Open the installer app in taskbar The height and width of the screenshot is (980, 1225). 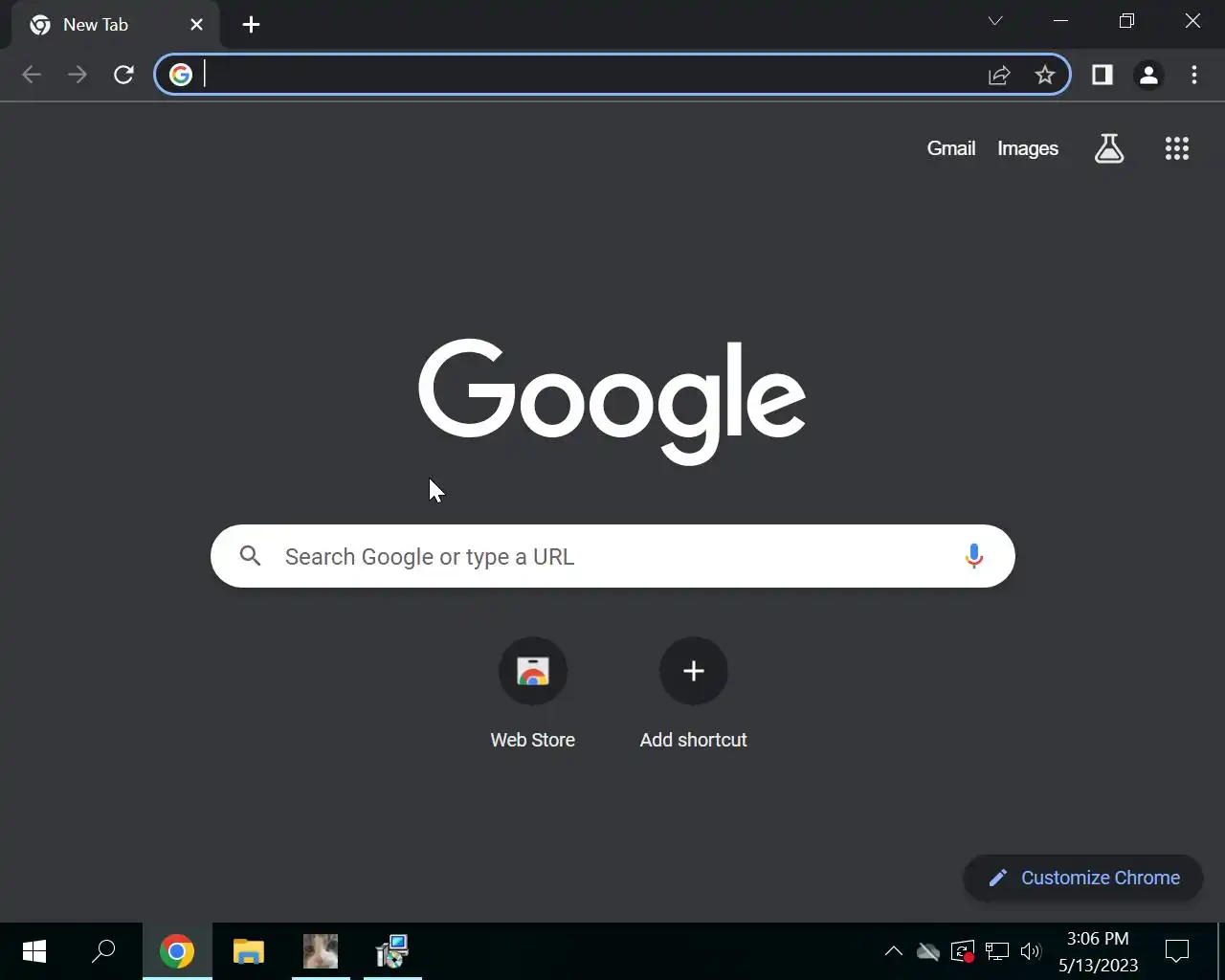click(x=392, y=951)
